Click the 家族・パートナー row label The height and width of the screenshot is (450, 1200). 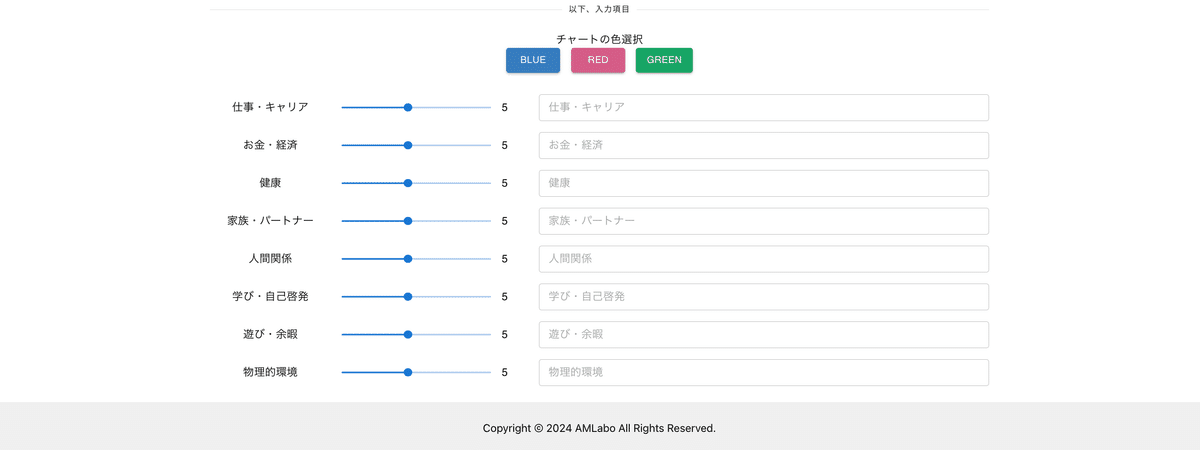click(270, 221)
